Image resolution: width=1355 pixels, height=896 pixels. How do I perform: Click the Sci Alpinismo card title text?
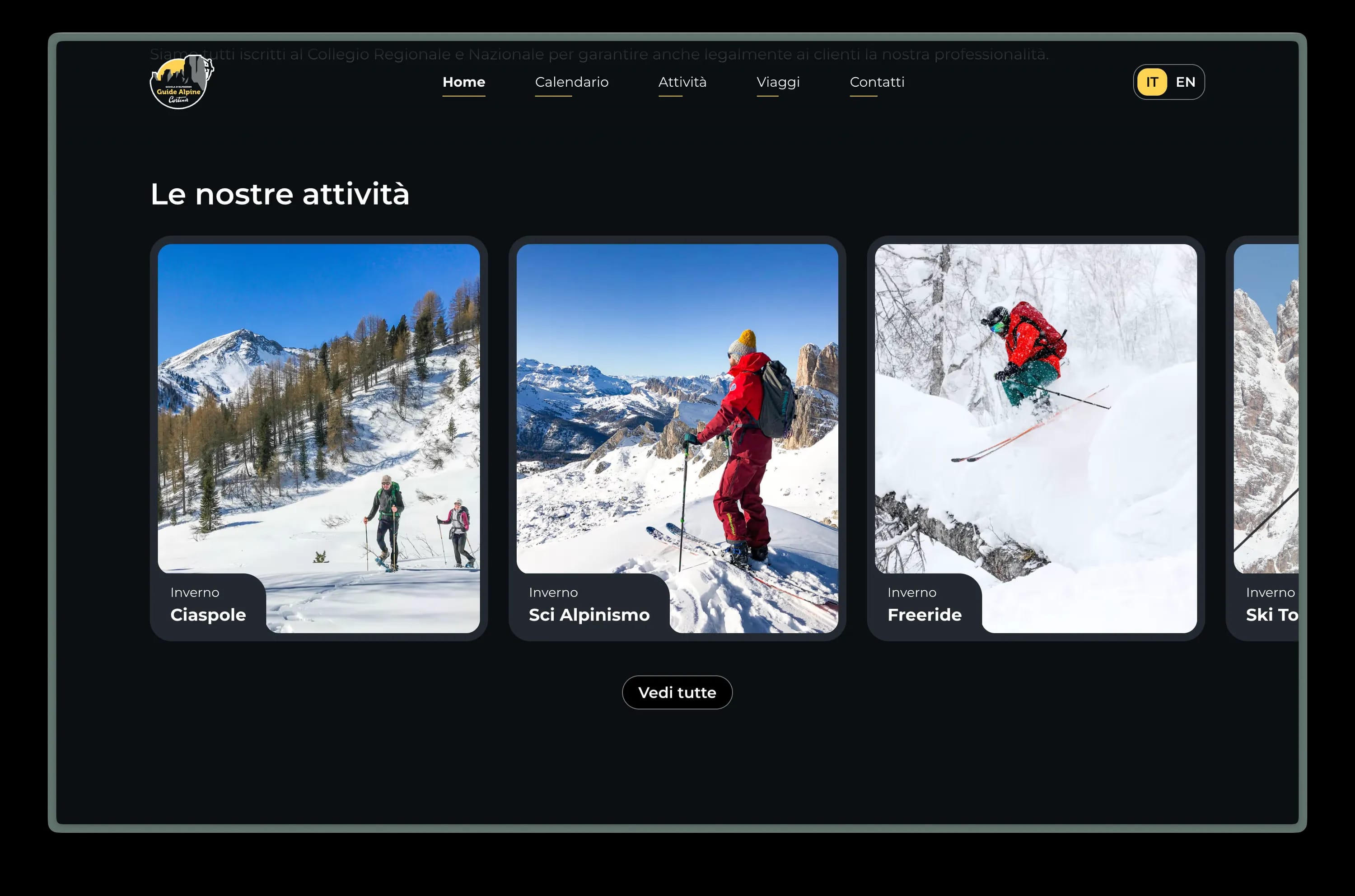click(589, 615)
